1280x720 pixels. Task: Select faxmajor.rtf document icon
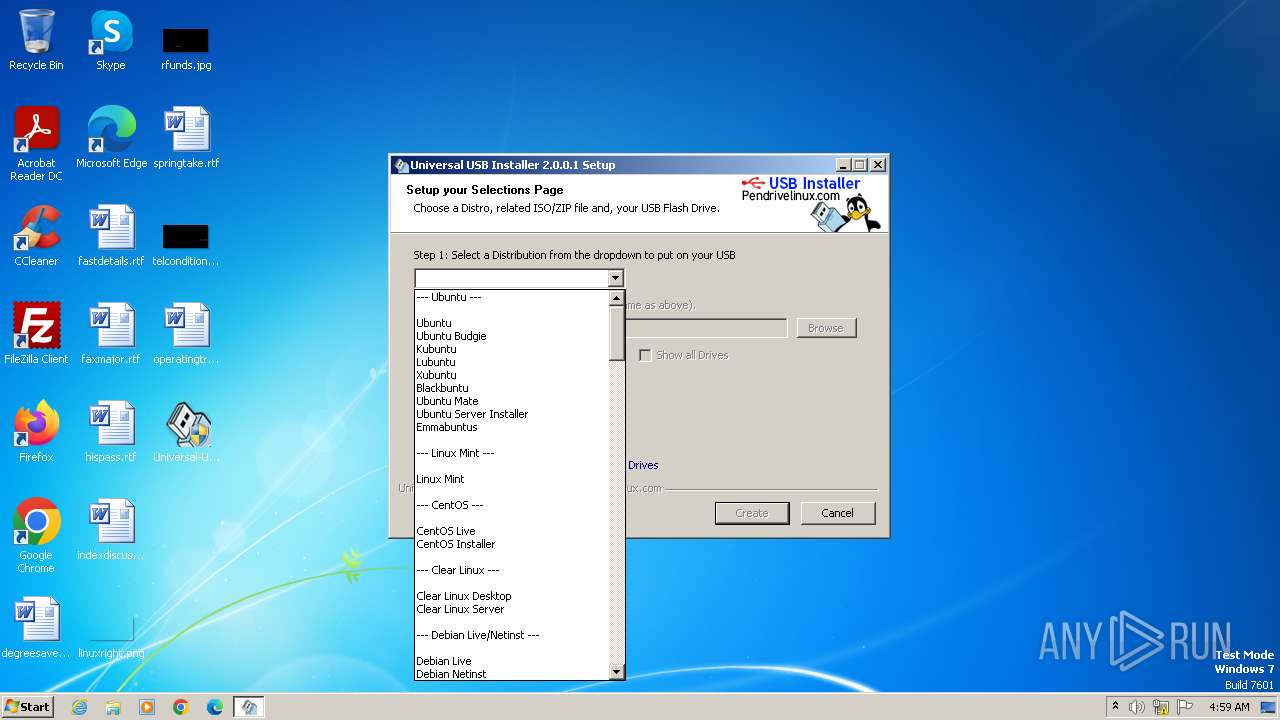pyautogui.click(x=111, y=334)
